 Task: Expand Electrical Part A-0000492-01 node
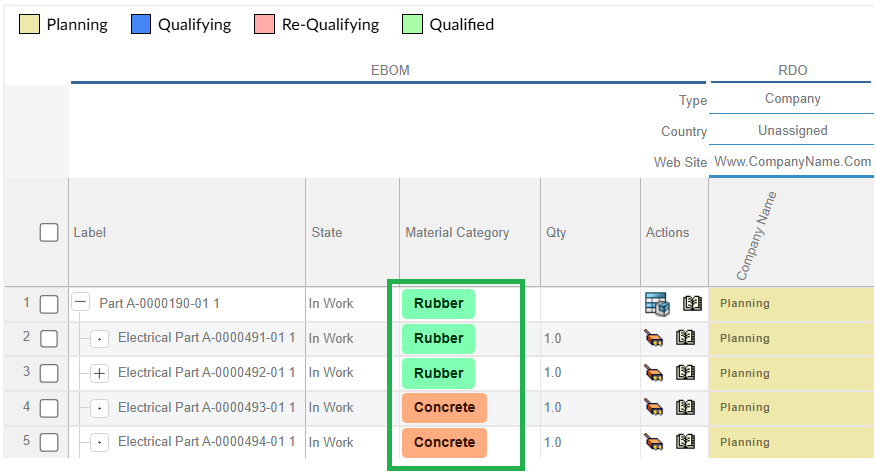point(99,373)
